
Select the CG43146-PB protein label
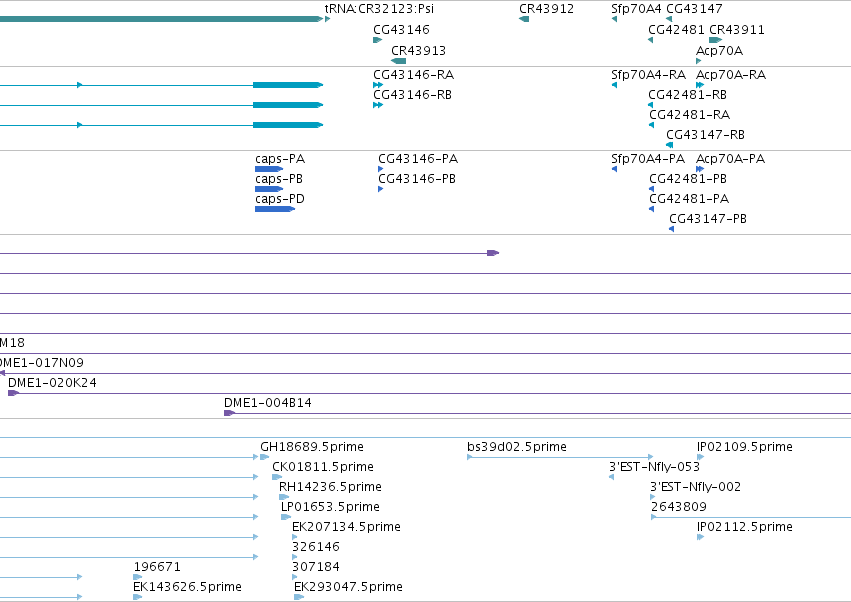click(417, 179)
